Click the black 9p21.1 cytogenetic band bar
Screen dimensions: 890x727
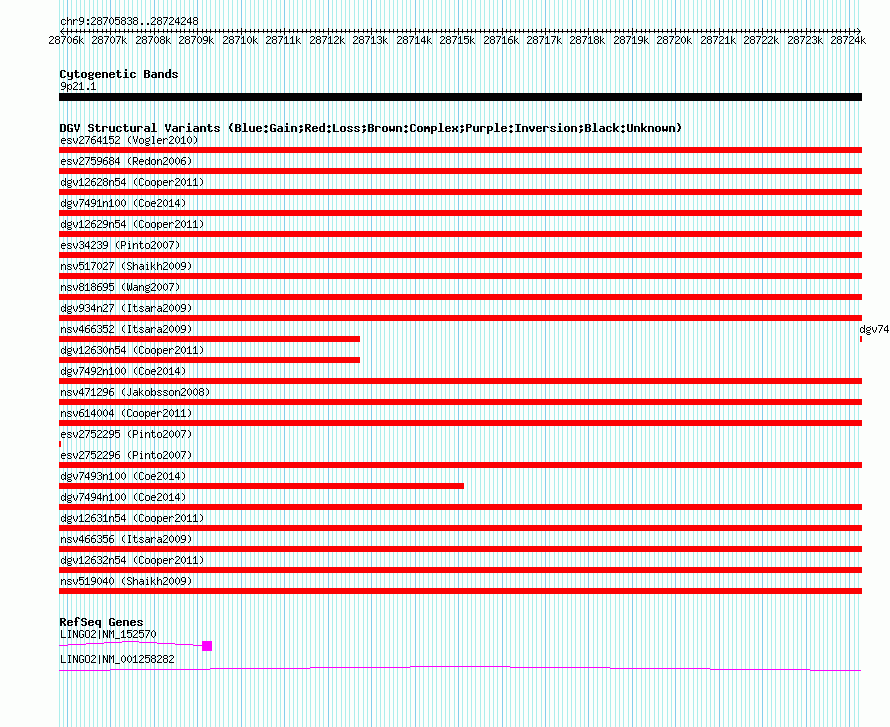tap(460, 97)
